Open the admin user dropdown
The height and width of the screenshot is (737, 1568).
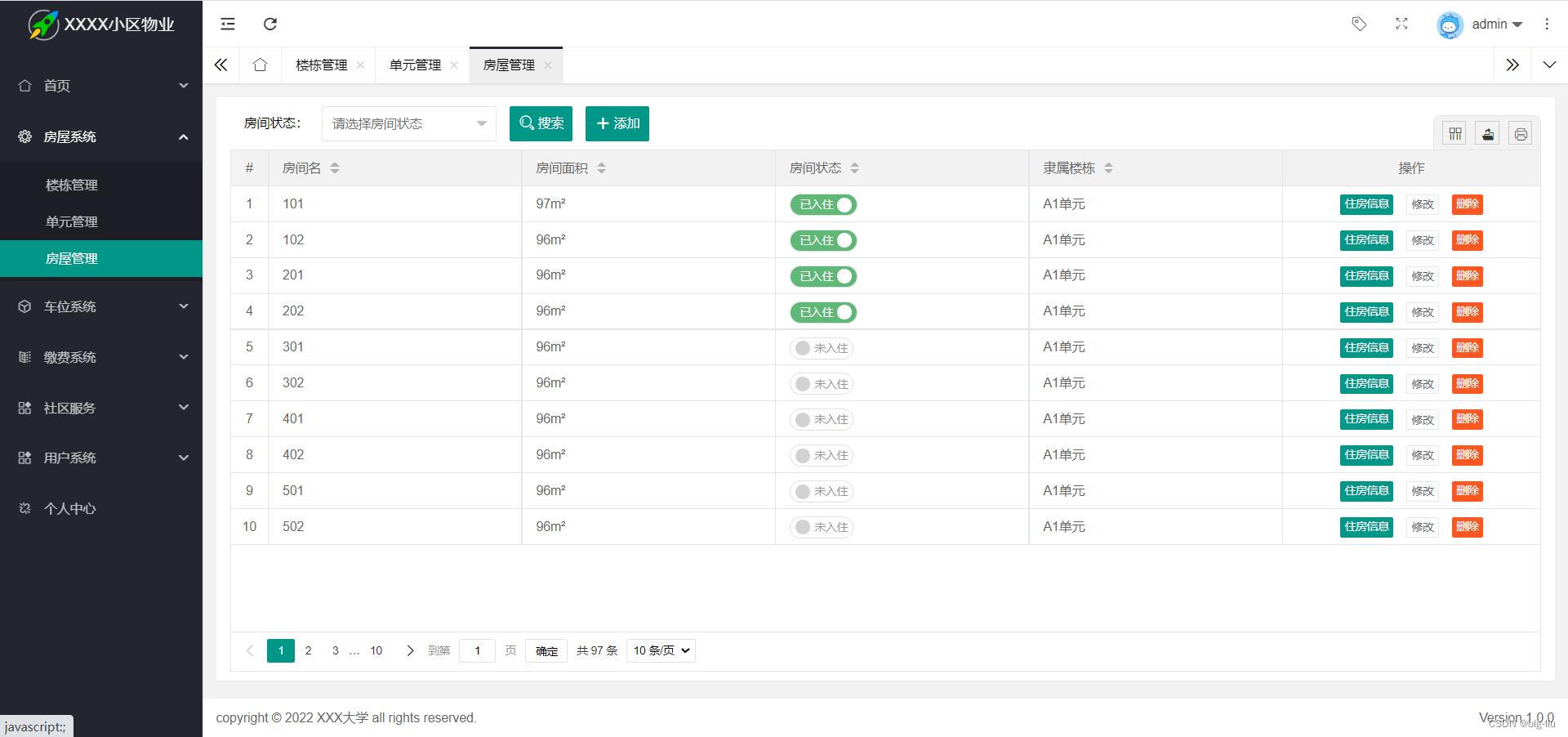coord(1497,24)
